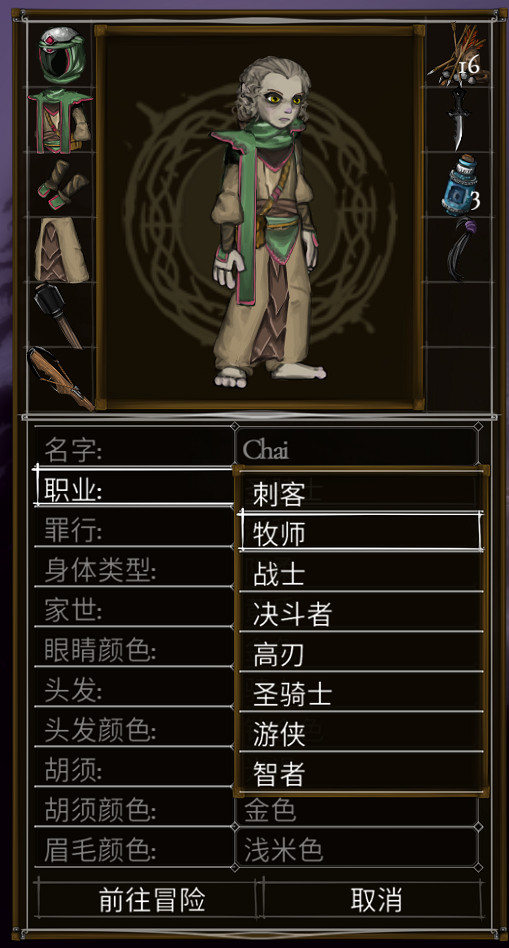This screenshot has height=948, width=509.
Task: Click the dagger item icon
Action: click(x=459, y=116)
